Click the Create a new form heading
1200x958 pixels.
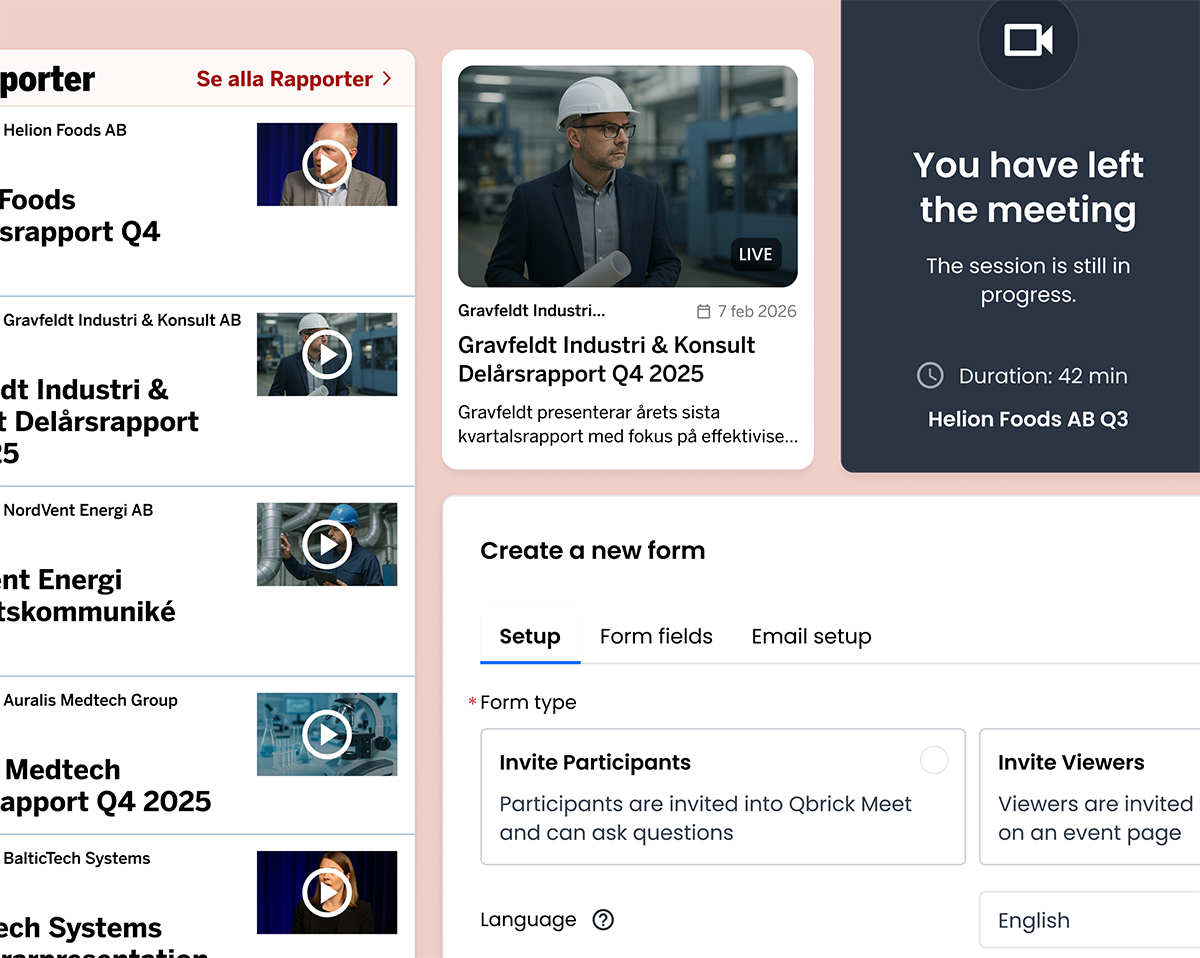(592, 550)
